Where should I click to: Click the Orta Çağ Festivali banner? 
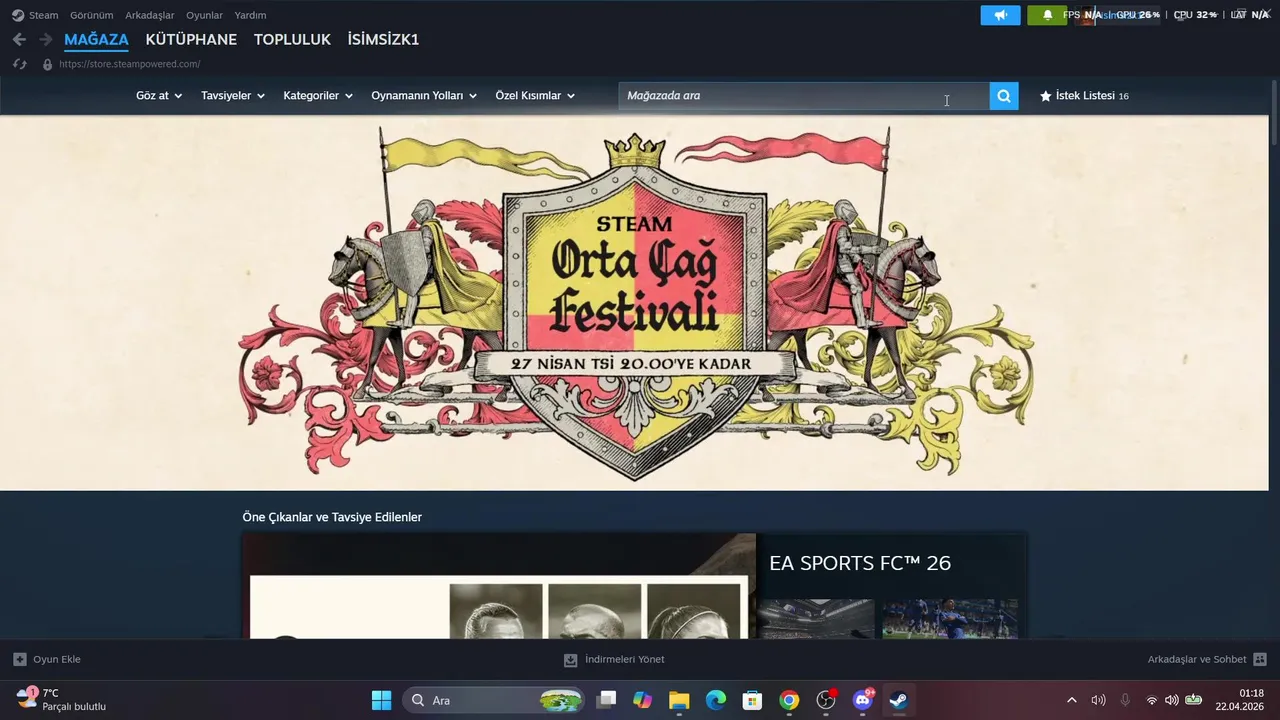pyautogui.click(x=634, y=303)
